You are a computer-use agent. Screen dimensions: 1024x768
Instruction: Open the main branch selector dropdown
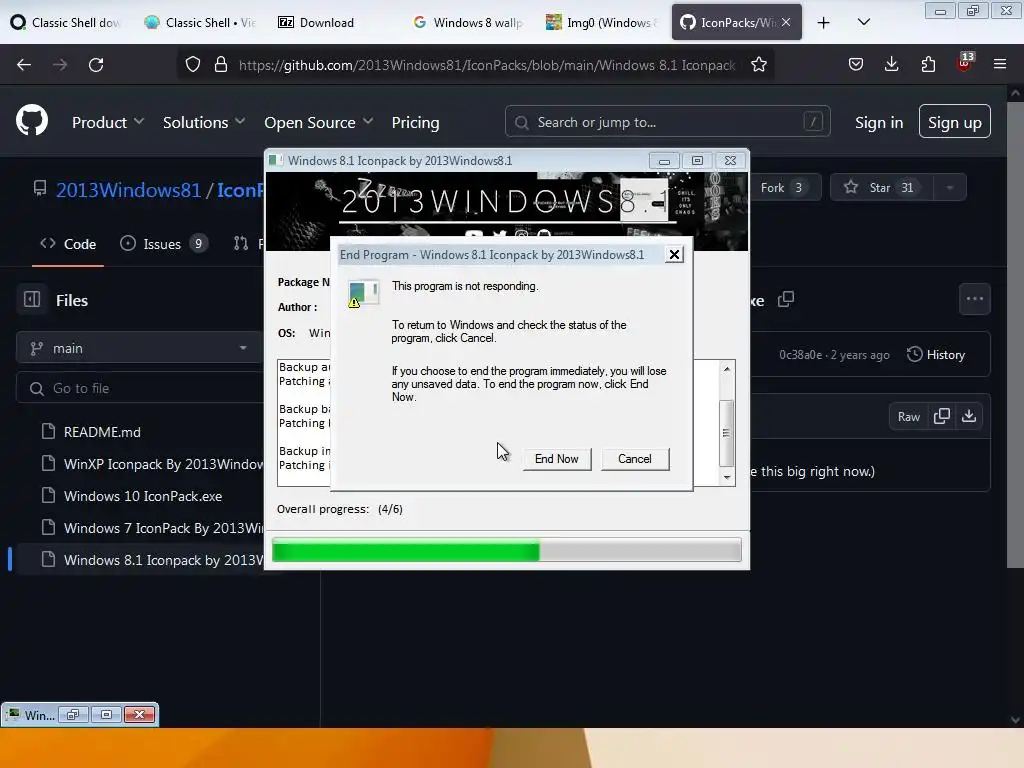click(x=140, y=348)
